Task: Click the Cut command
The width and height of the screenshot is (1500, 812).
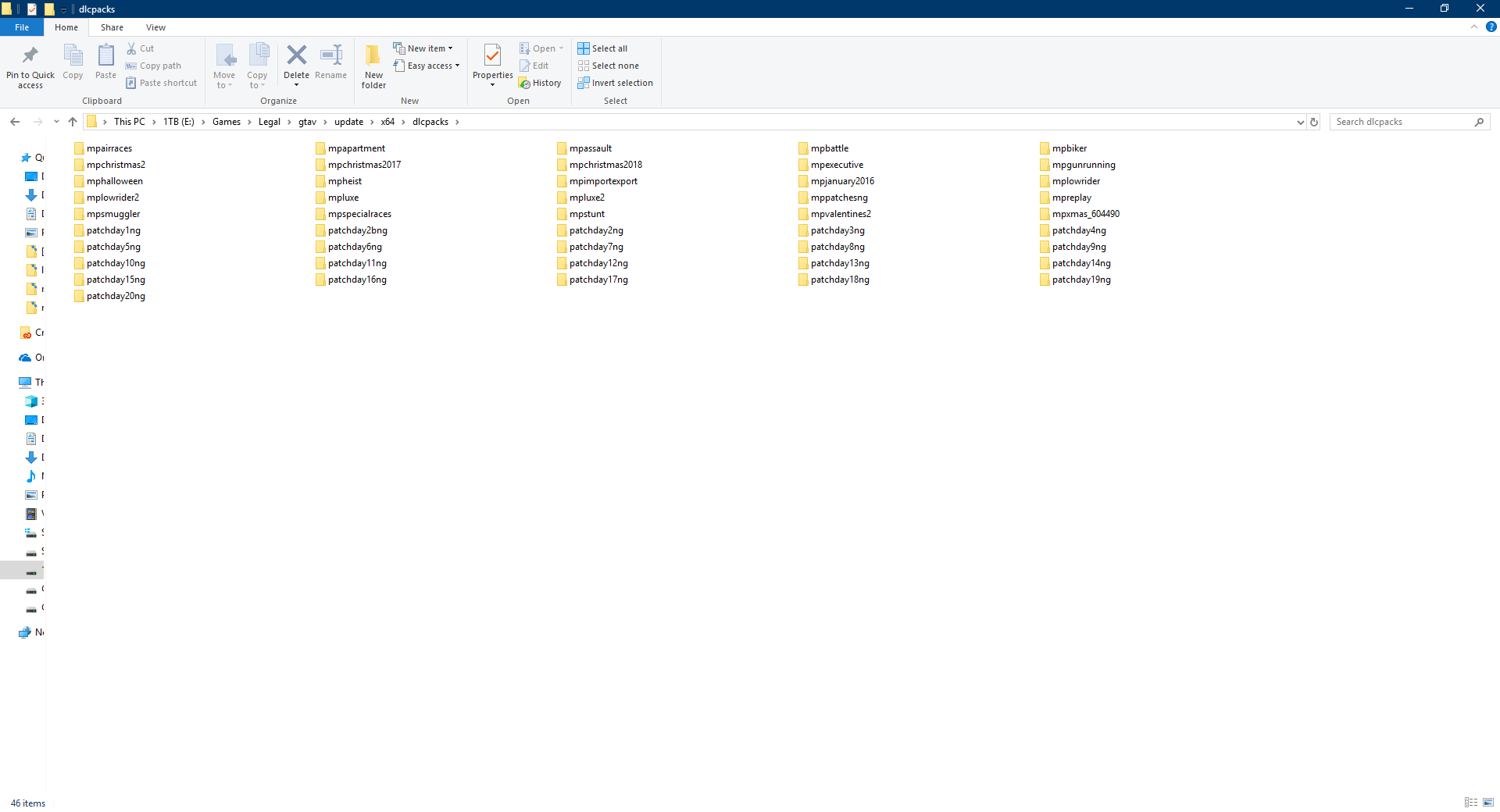Action: click(141, 48)
